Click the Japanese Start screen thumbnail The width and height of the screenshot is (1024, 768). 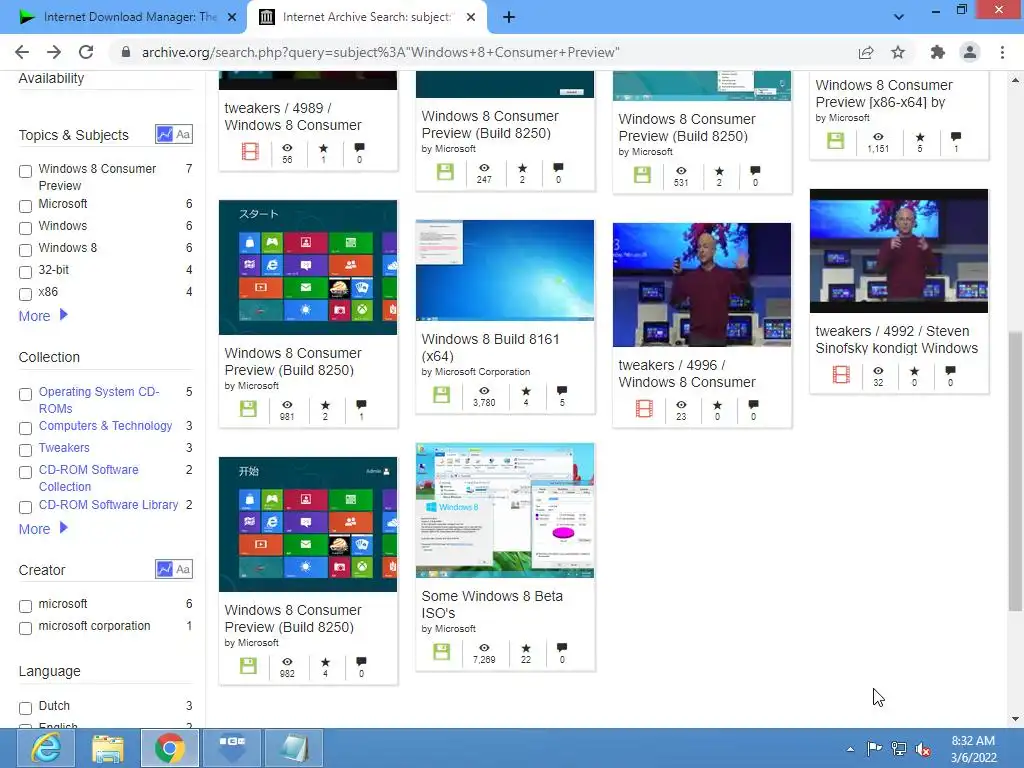tap(308, 267)
